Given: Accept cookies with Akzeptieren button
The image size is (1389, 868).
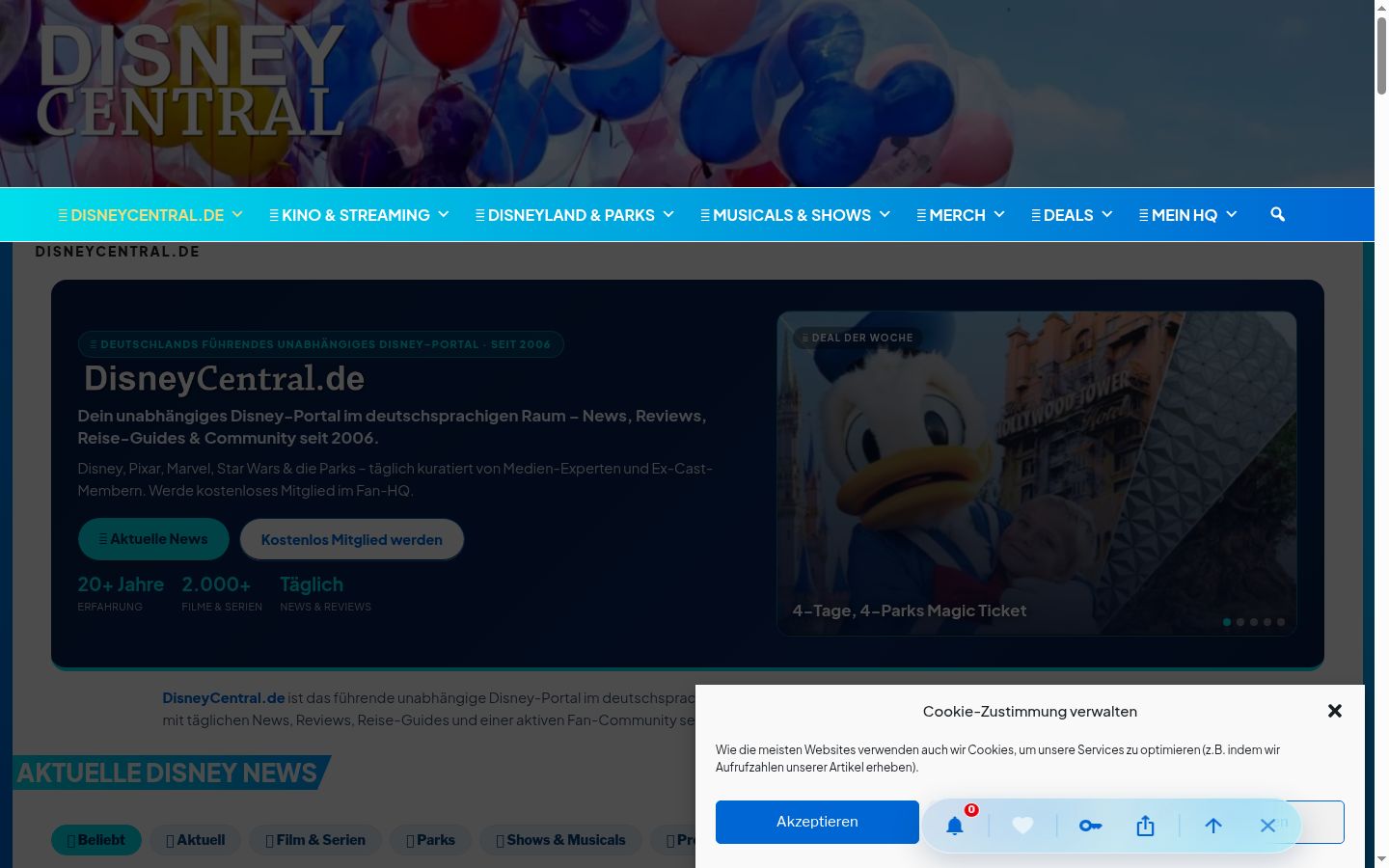Looking at the screenshot, I should [x=817, y=822].
